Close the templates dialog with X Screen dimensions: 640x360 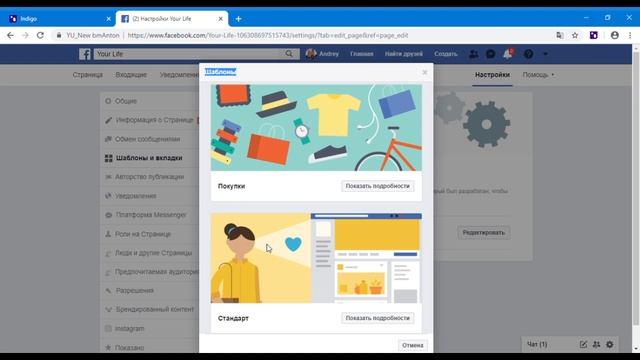[424, 72]
